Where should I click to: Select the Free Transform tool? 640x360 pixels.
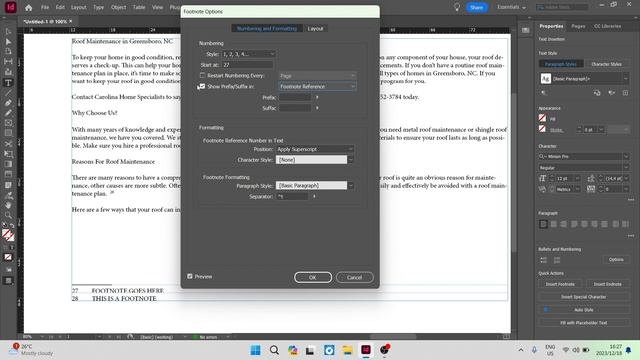(x=8, y=154)
